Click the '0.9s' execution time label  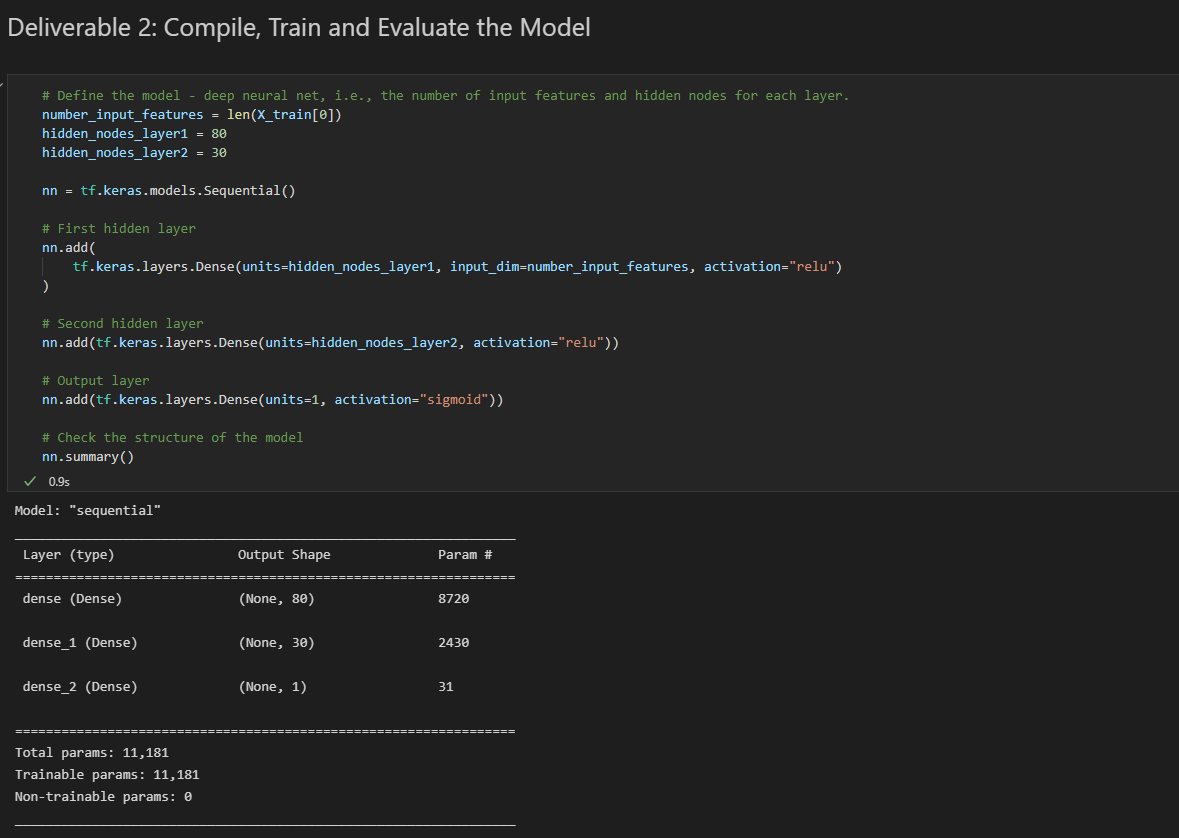[59, 481]
